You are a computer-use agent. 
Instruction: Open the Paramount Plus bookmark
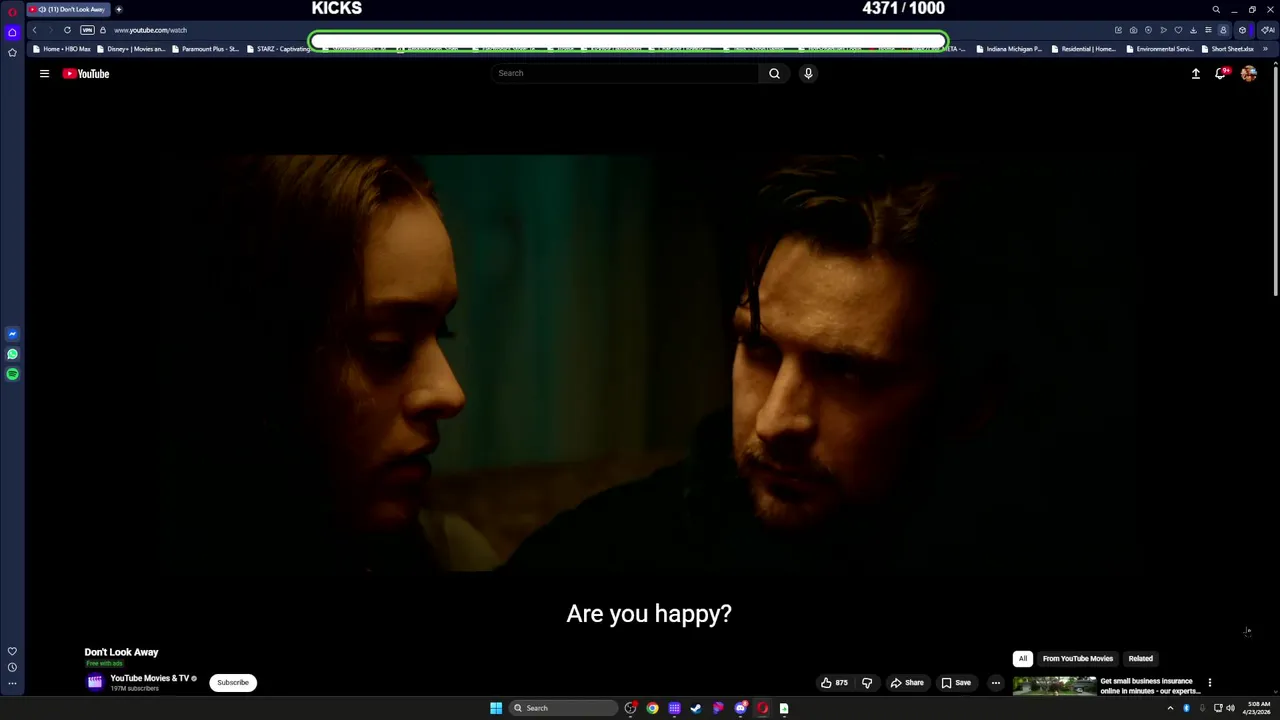click(206, 49)
